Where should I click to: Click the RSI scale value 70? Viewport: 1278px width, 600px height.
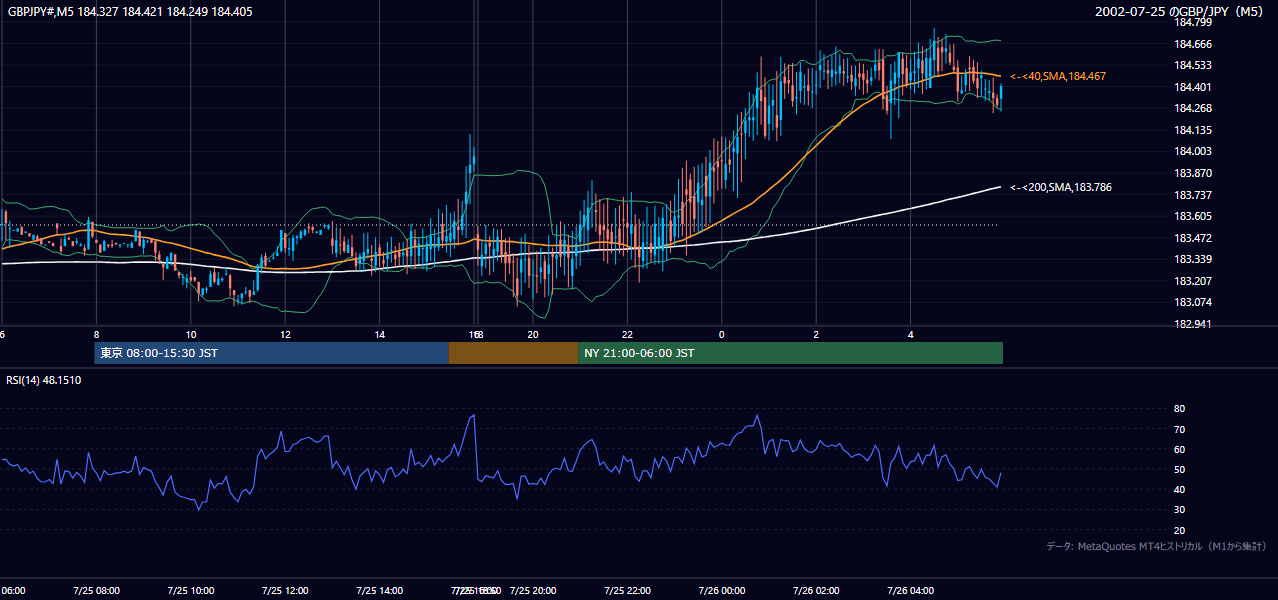coord(1179,429)
